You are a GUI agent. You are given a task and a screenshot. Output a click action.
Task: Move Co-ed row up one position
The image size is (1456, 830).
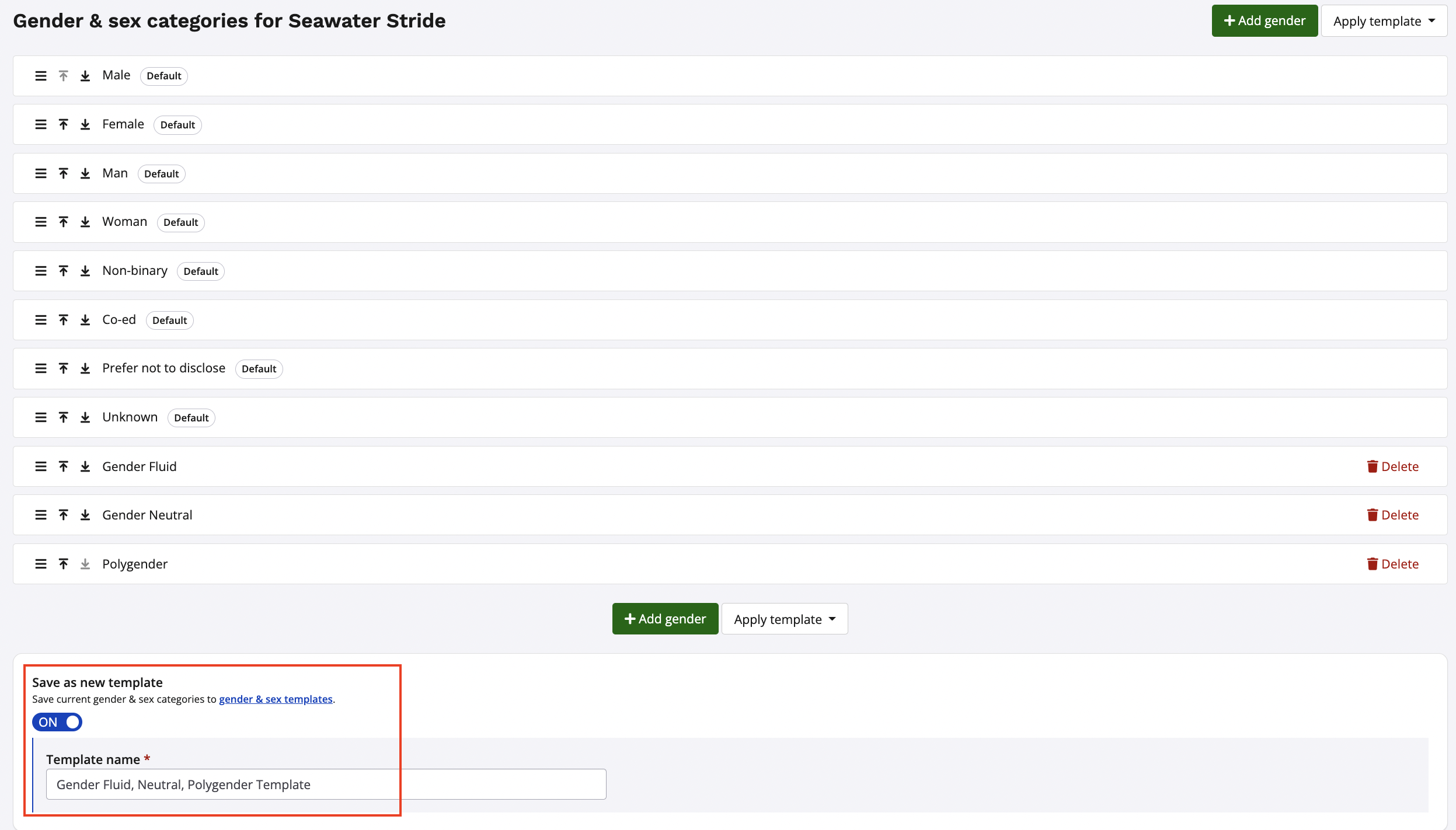coord(64,320)
